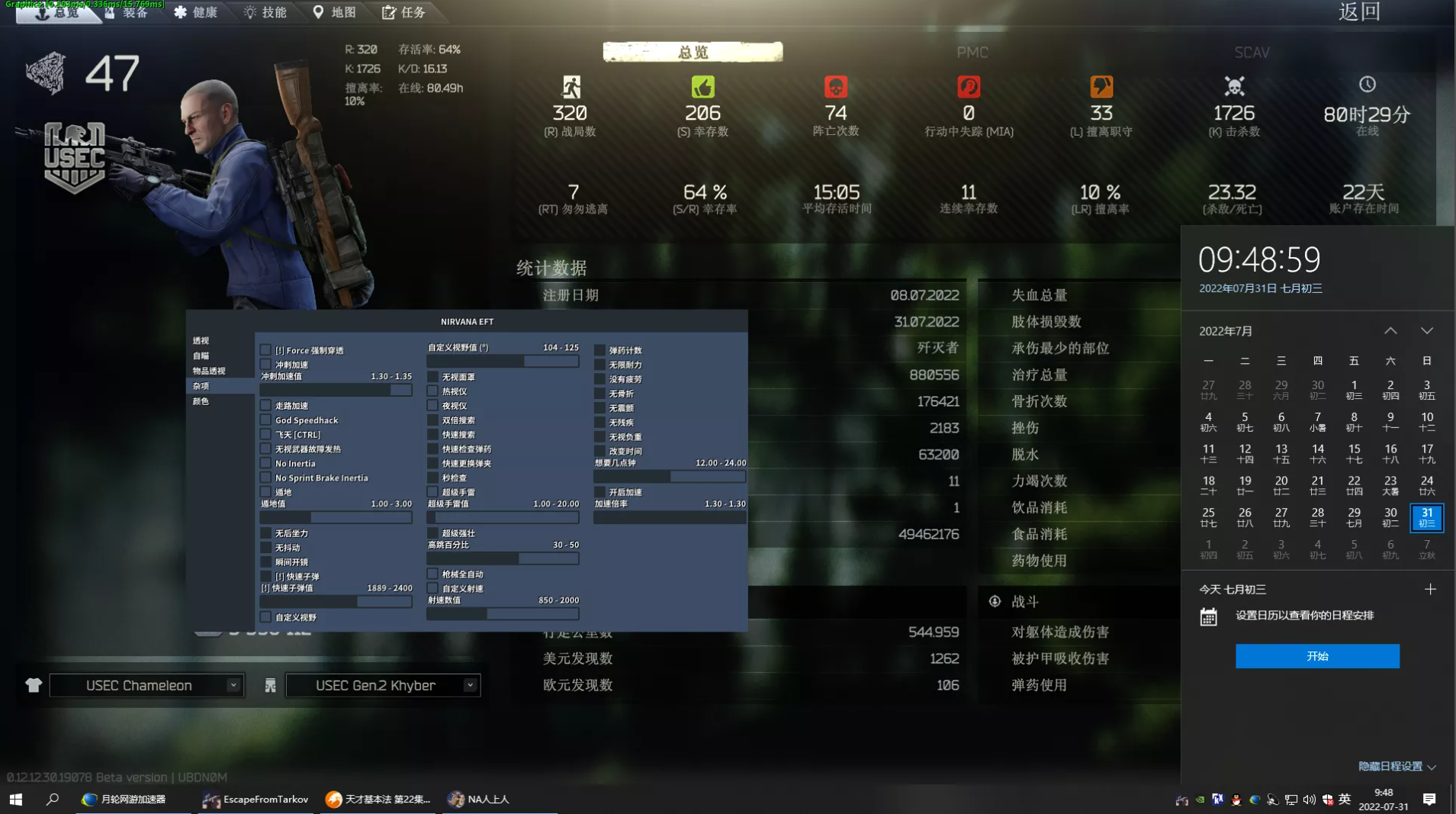This screenshot has height=814, width=1456.
Task: Click the clock online-time icon
Action: coord(1367,85)
